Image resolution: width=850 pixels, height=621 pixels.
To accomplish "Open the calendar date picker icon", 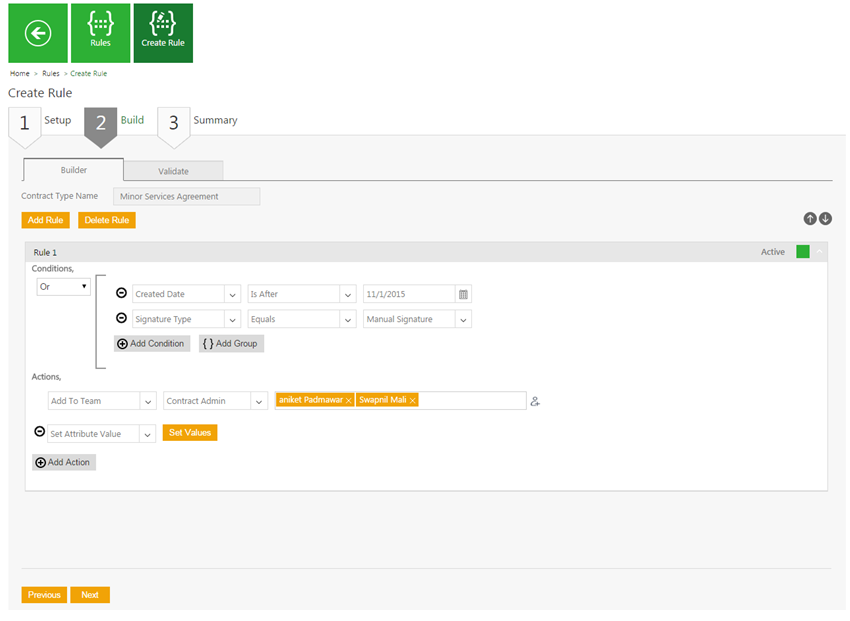I will click(x=463, y=294).
